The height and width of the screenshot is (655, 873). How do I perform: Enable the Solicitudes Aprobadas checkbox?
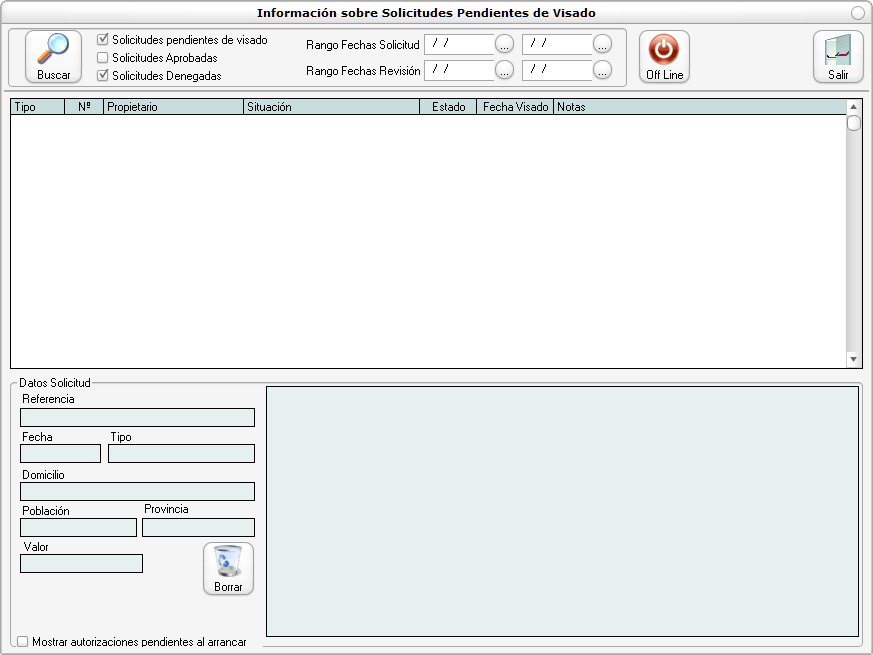click(103, 58)
